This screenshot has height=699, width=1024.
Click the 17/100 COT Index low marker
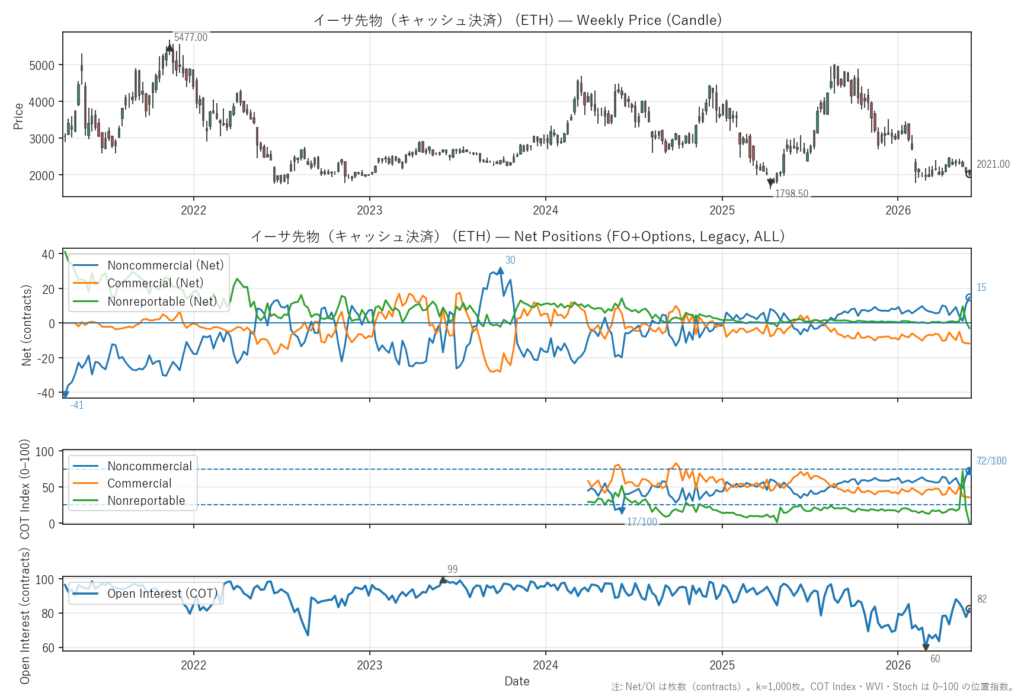coord(642,521)
